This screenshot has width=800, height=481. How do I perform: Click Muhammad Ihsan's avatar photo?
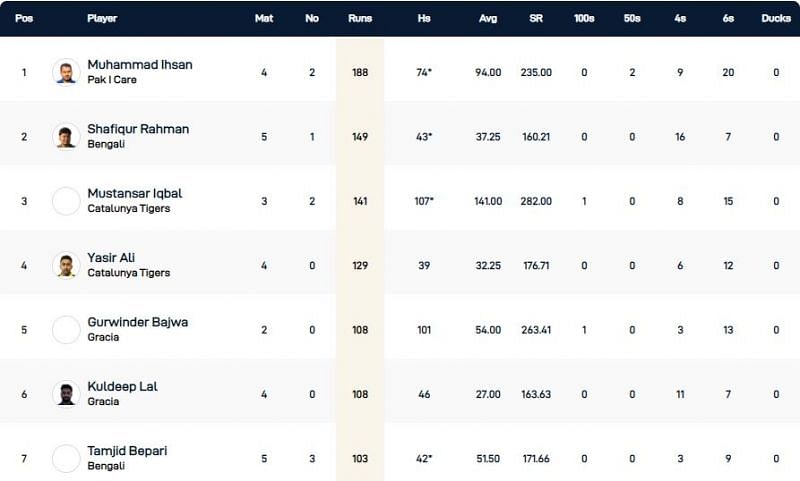tap(66, 72)
